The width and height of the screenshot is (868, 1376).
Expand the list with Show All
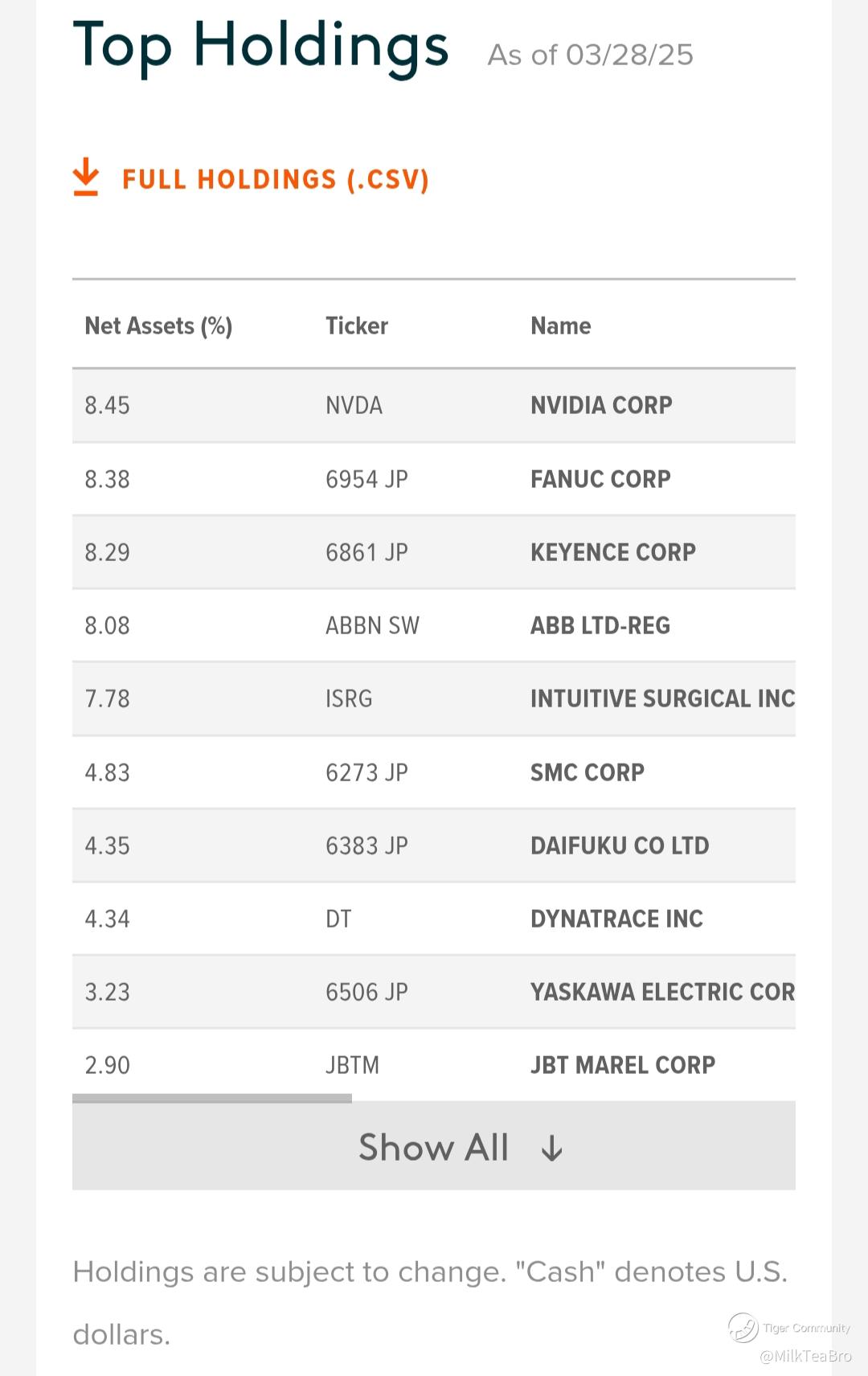(433, 1147)
